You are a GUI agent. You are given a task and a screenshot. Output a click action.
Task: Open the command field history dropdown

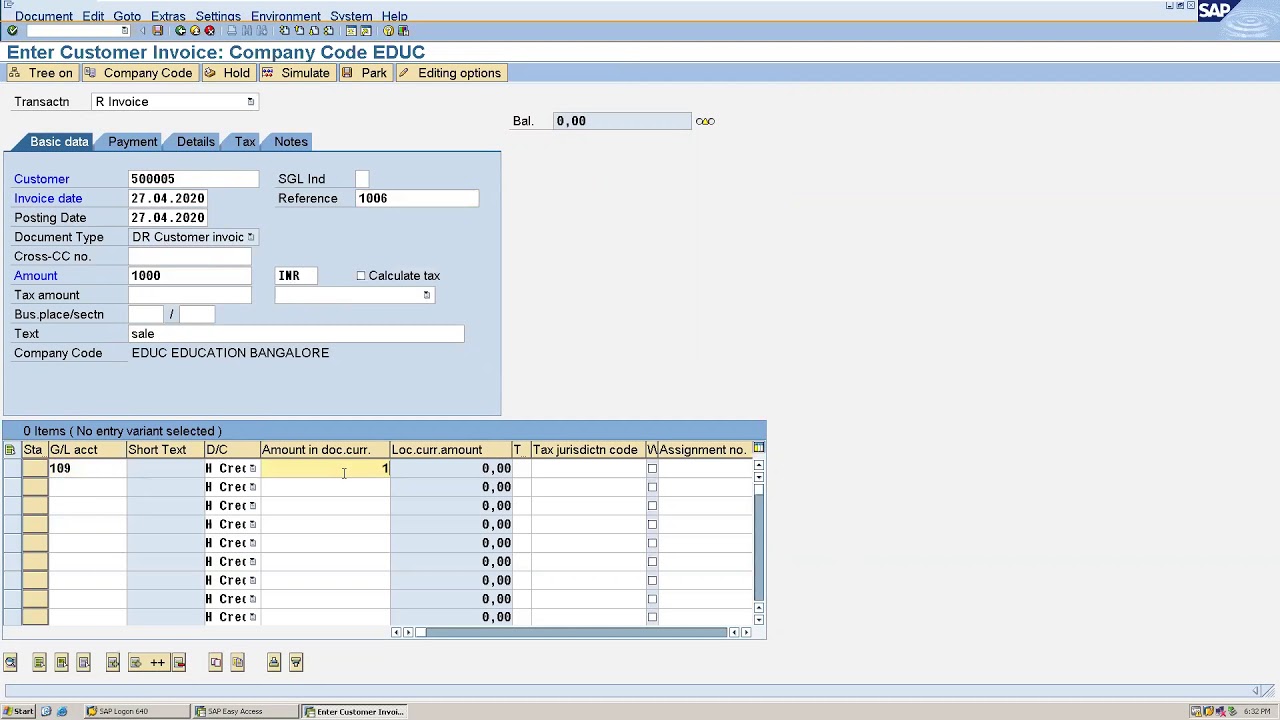tap(125, 30)
